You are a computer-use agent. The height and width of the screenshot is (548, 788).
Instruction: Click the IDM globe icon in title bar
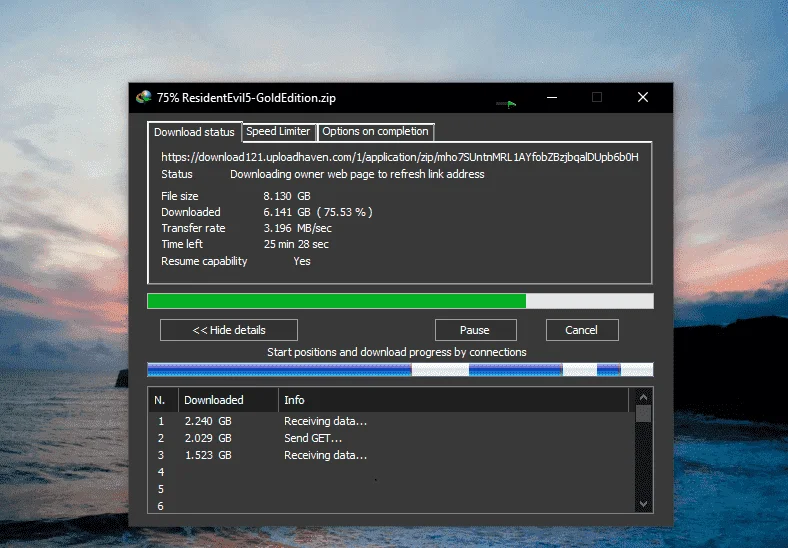tap(144, 97)
